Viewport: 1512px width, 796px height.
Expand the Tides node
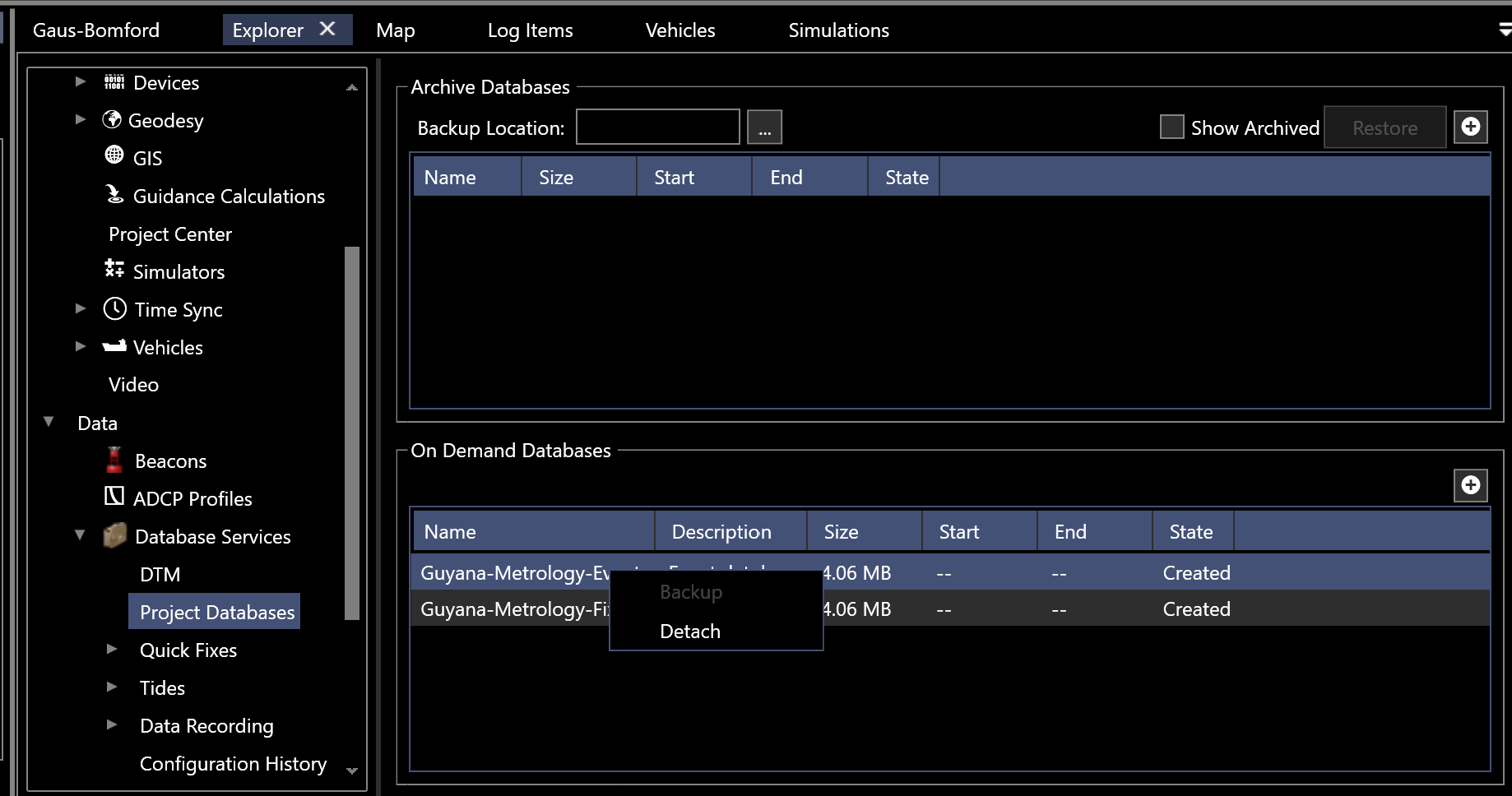(x=112, y=687)
